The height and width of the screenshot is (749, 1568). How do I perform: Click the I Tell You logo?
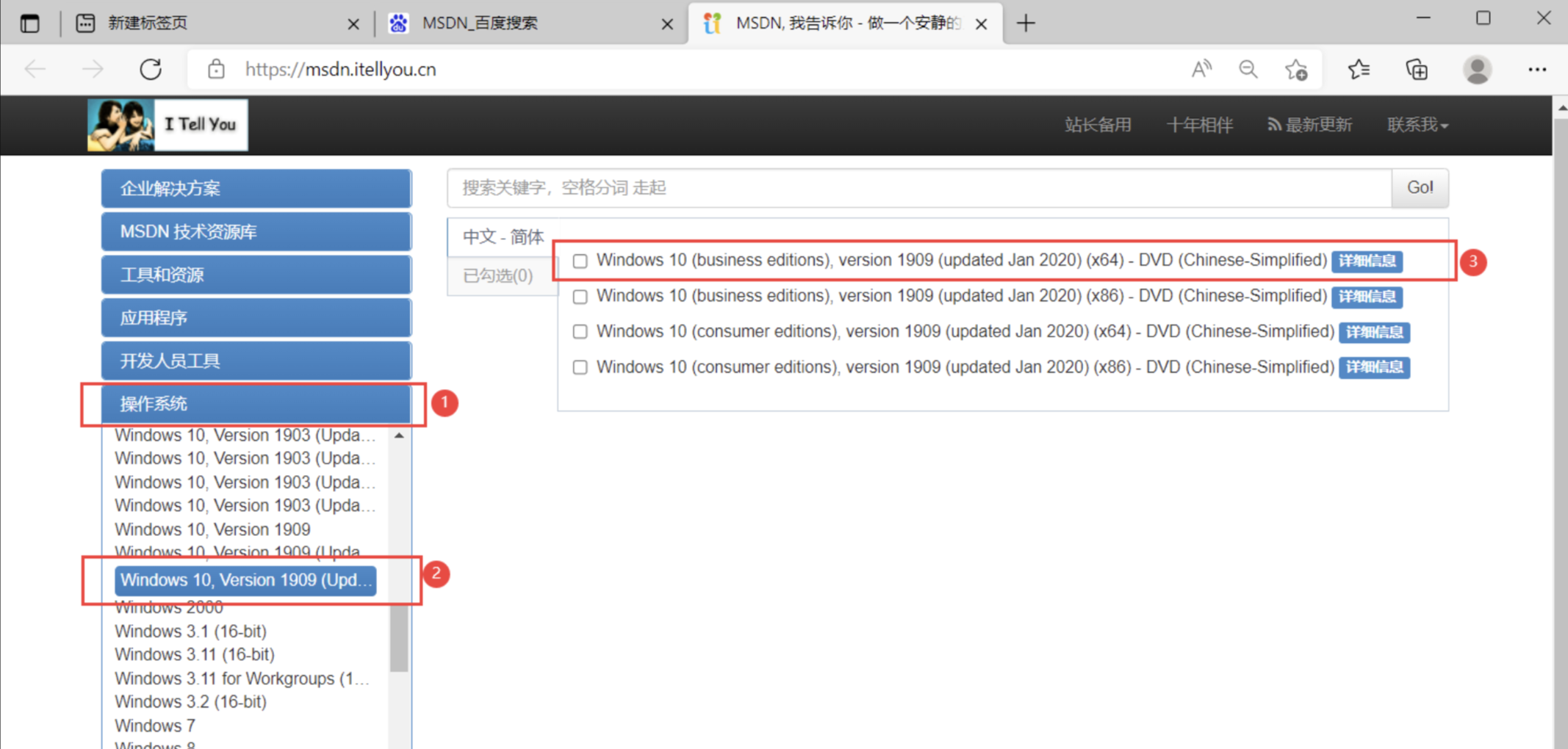pos(168,125)
